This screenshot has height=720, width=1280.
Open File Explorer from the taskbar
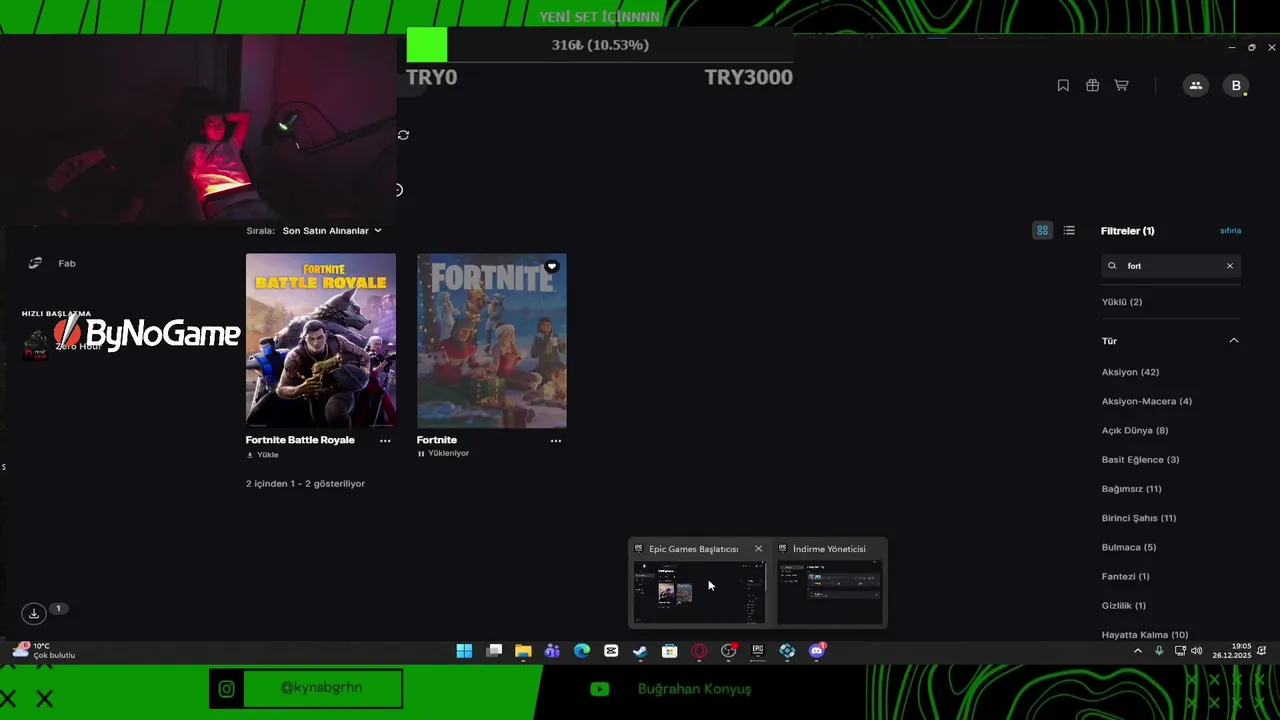523,651
